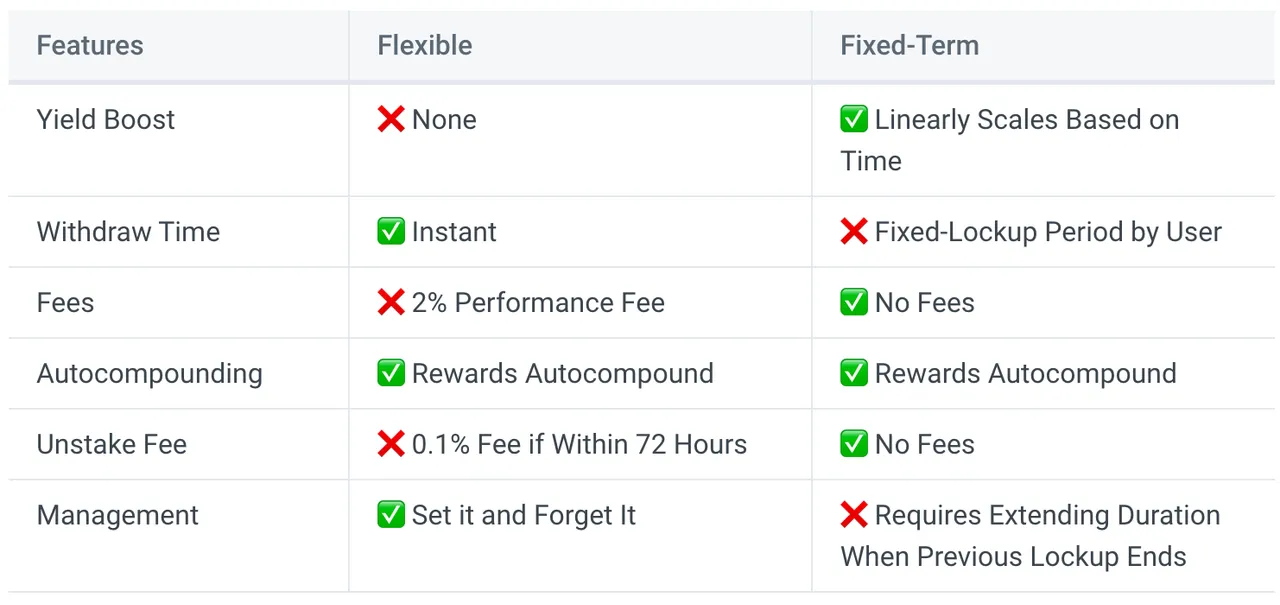Image resolution: width=1280 pixels, height=605 pixels.
Task: Click red cross next to 2% Performance Fee
Action: (x=391, y=303)
